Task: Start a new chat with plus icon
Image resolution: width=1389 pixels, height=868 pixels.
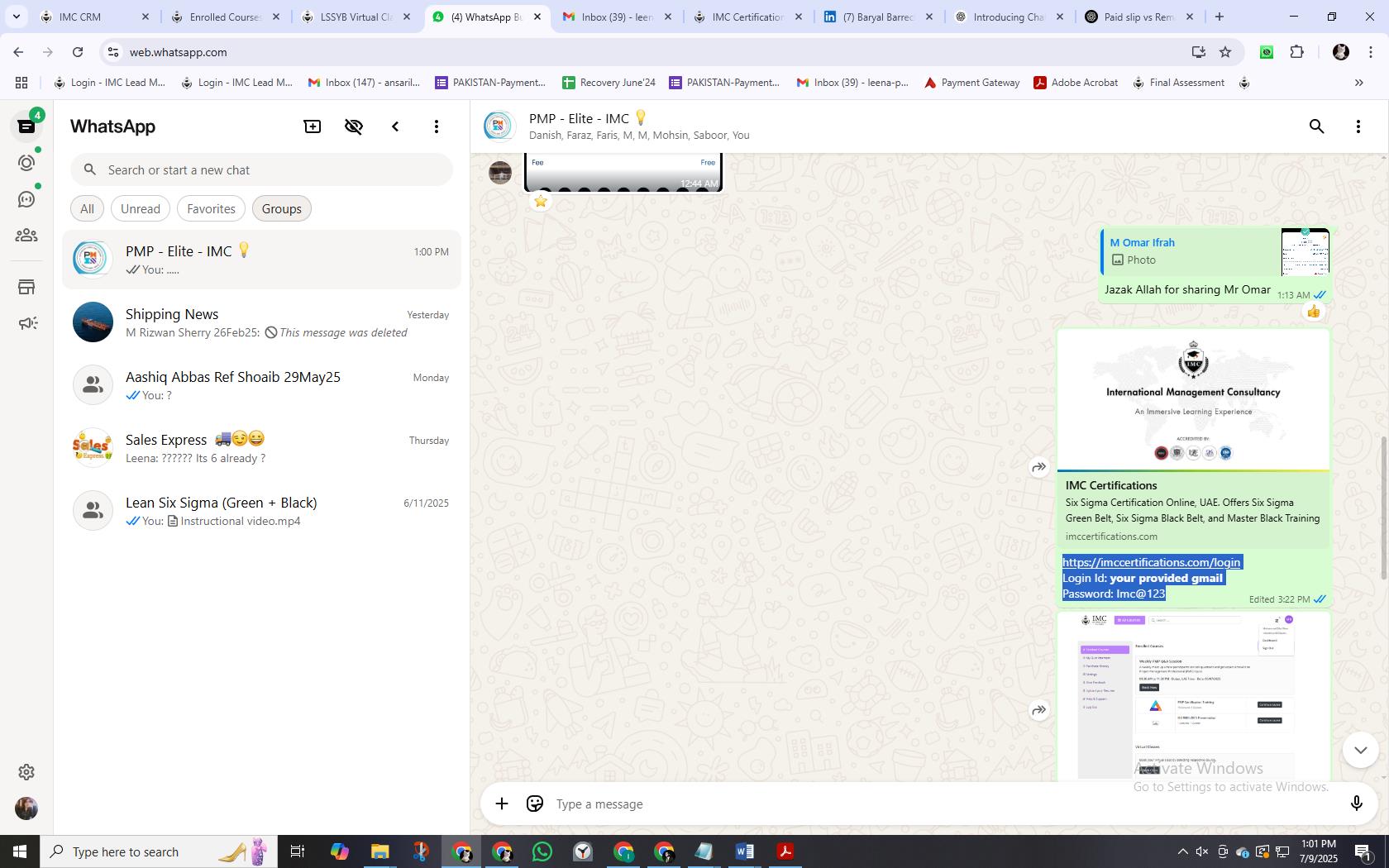Action: click(x=313, y=126)
